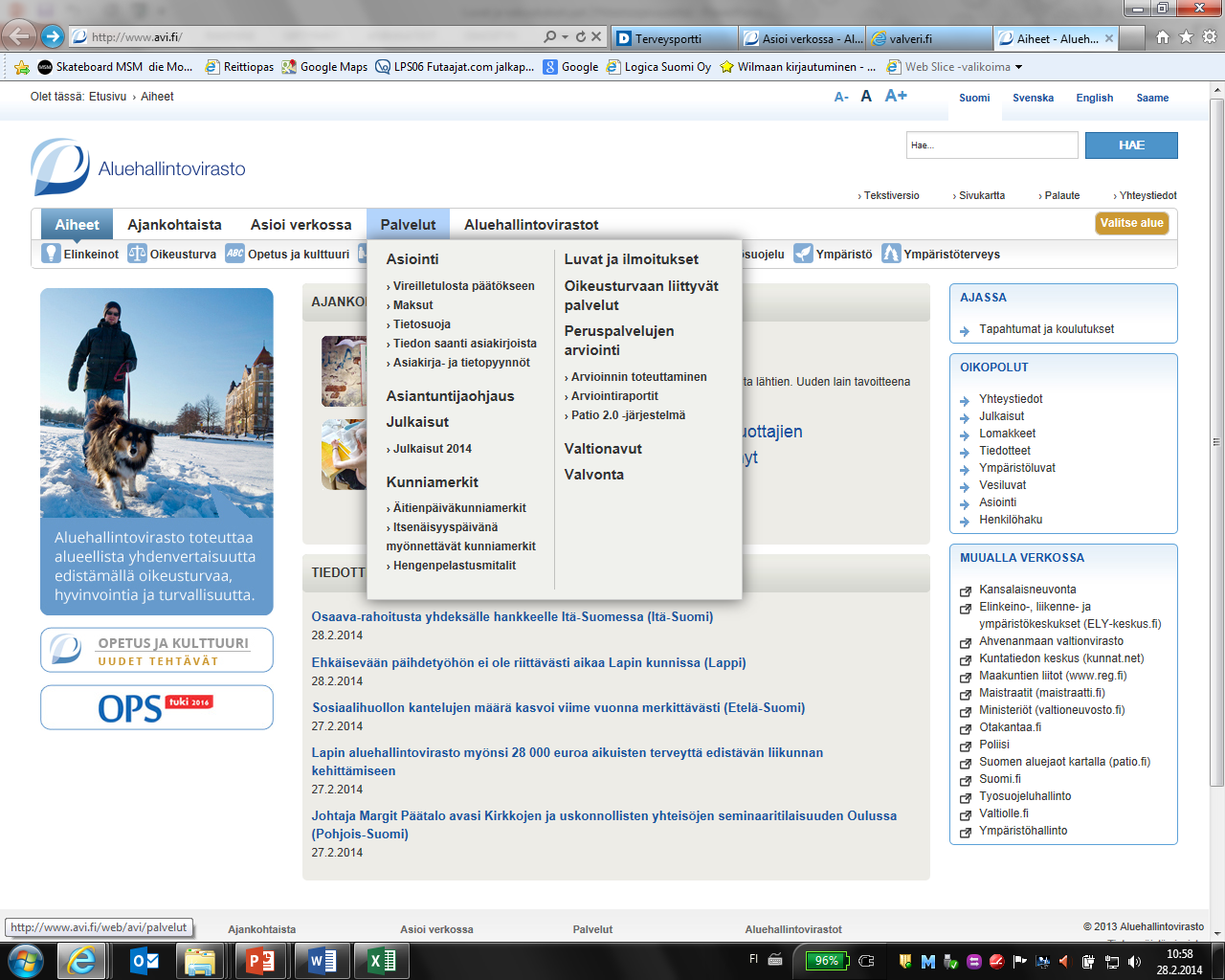Open Google Maps favorites bookmark
The height and width of the screenshot is (980, 1225).
coord(324,67)
